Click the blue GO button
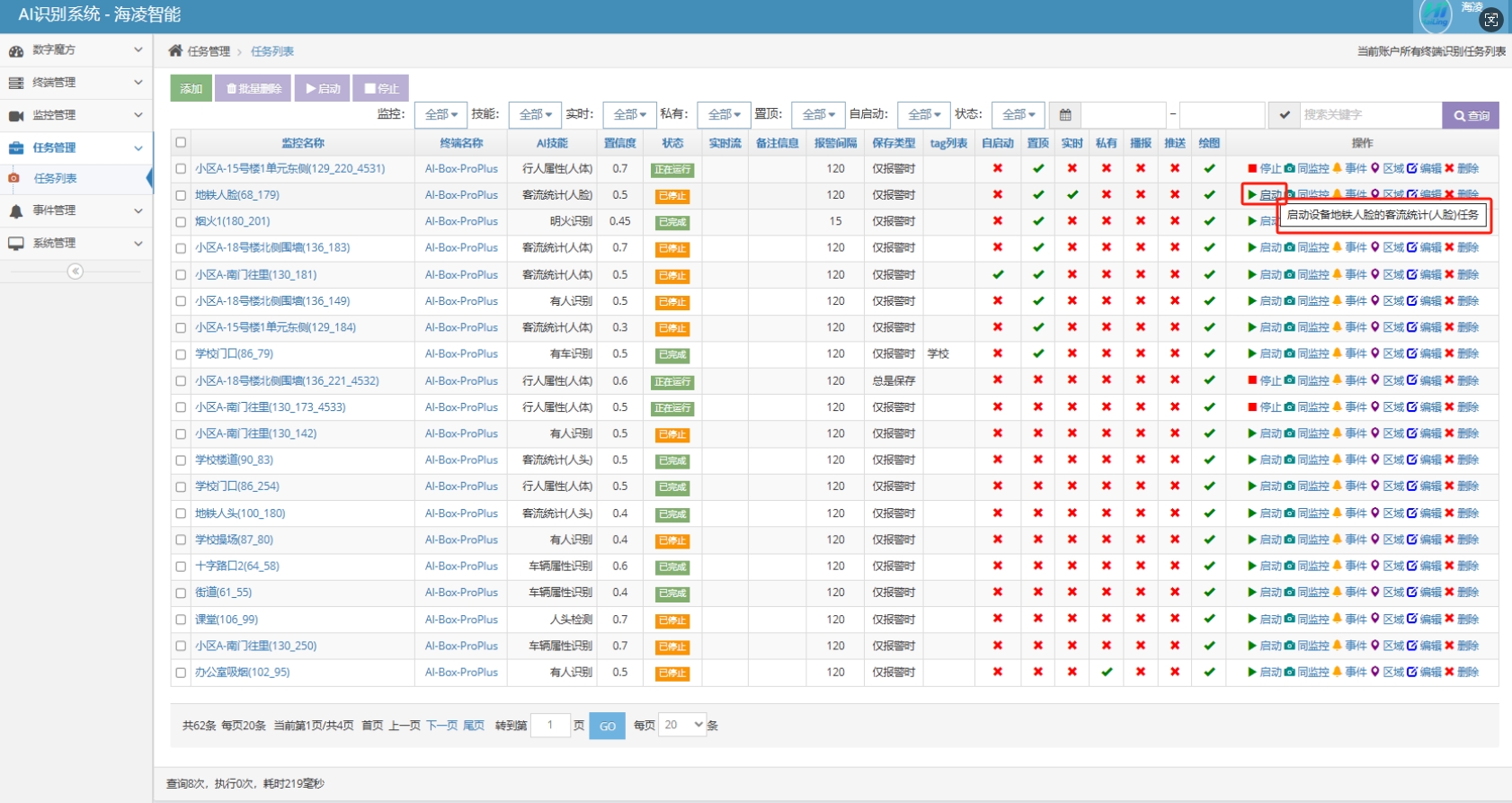 607,726
